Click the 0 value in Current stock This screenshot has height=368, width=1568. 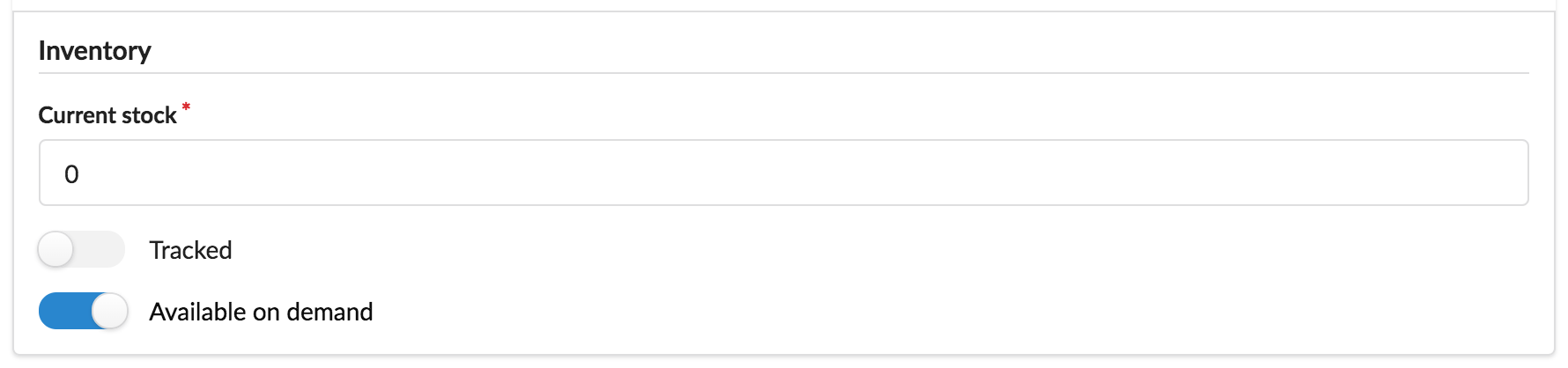click(x=71, y=174)
